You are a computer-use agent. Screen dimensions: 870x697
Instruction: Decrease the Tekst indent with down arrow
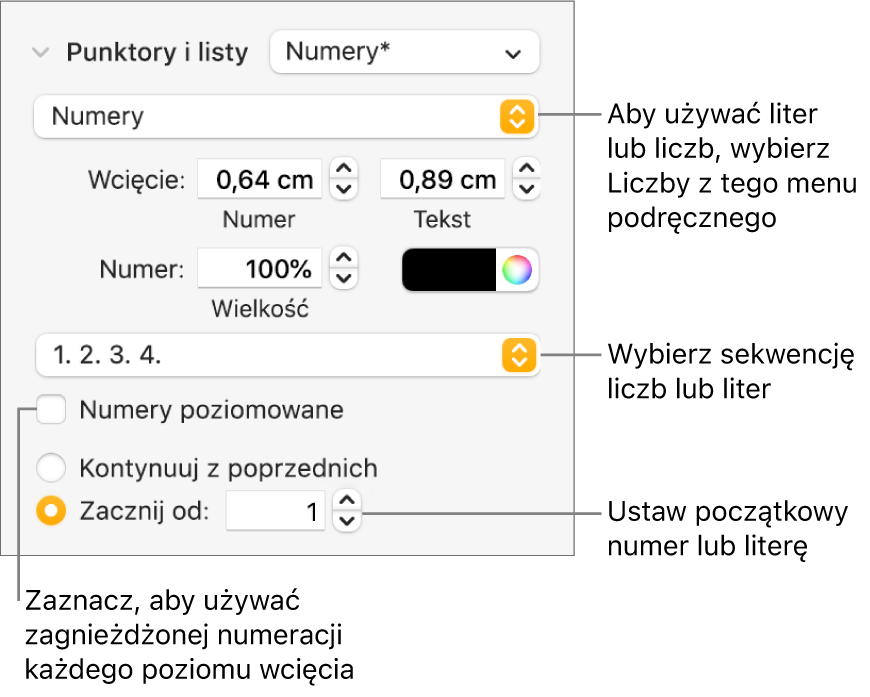(x=527, y=189)
